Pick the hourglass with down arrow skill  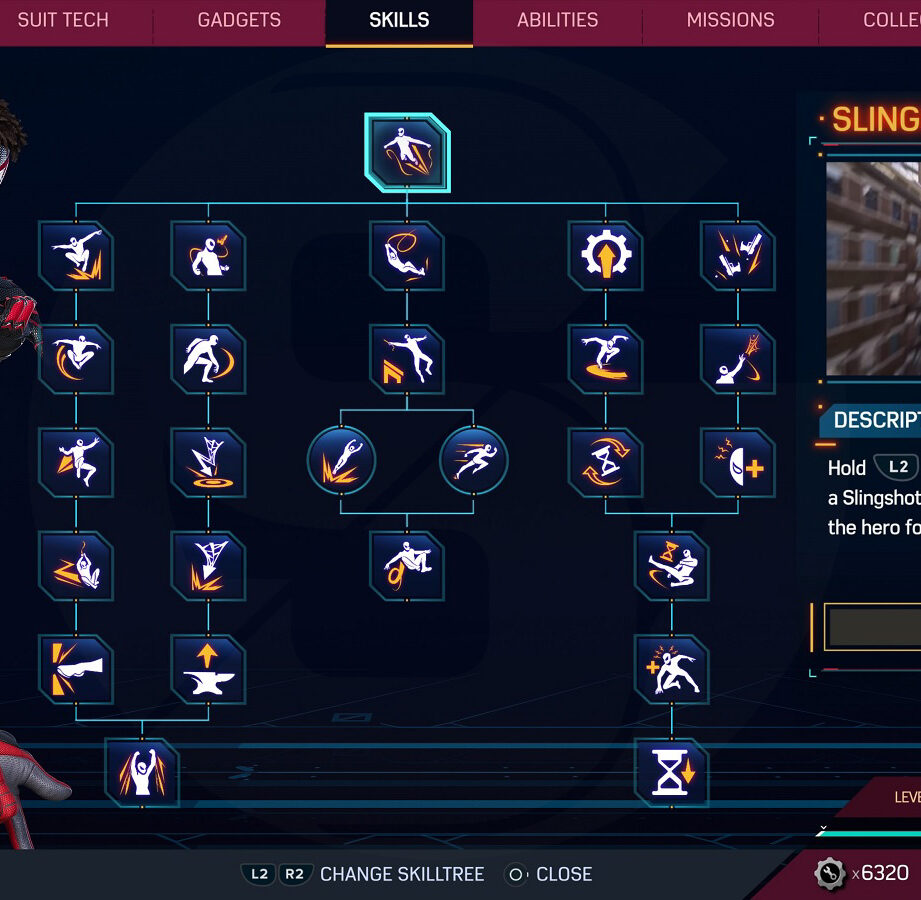click(x=671, y=773)
